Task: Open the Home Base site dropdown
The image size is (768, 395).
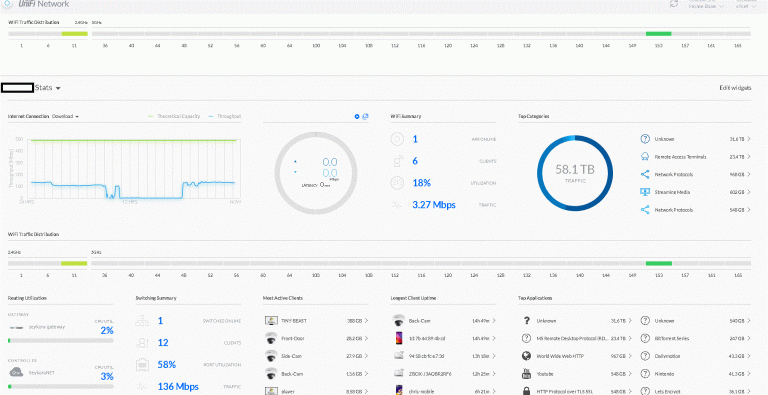Action: (706, 7)
